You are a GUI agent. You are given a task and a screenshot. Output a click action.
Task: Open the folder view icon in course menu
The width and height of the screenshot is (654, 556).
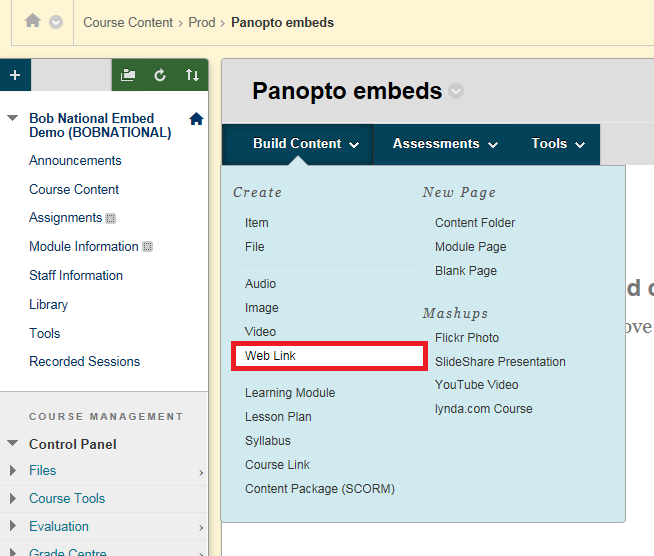tap(128, 75)
